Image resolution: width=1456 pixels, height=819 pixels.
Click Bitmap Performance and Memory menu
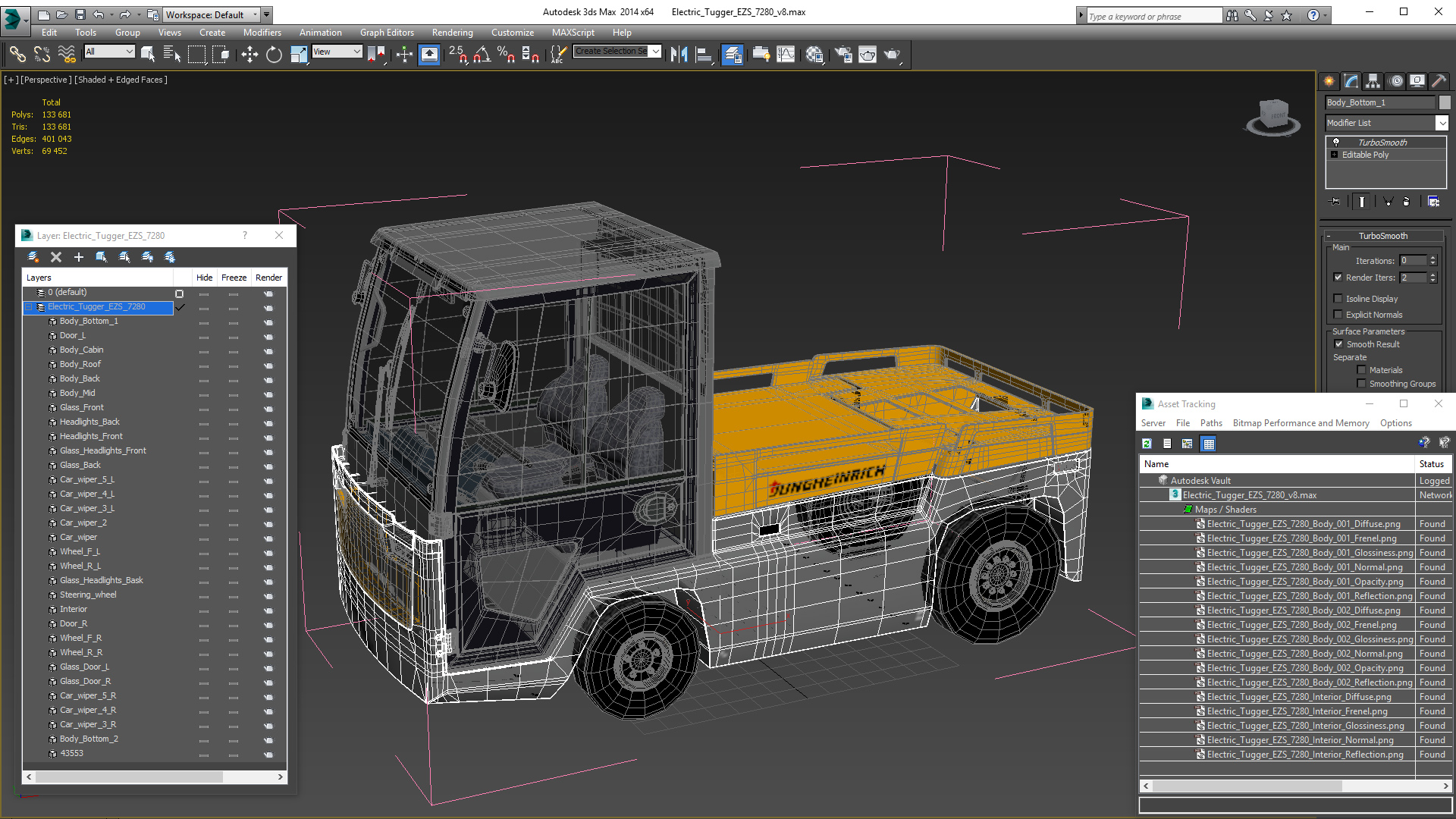[1301, 423]
